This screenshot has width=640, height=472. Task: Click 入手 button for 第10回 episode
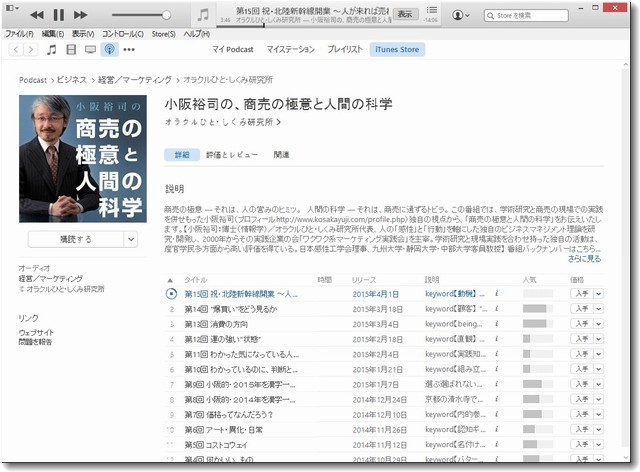click(x=582, y=369)
